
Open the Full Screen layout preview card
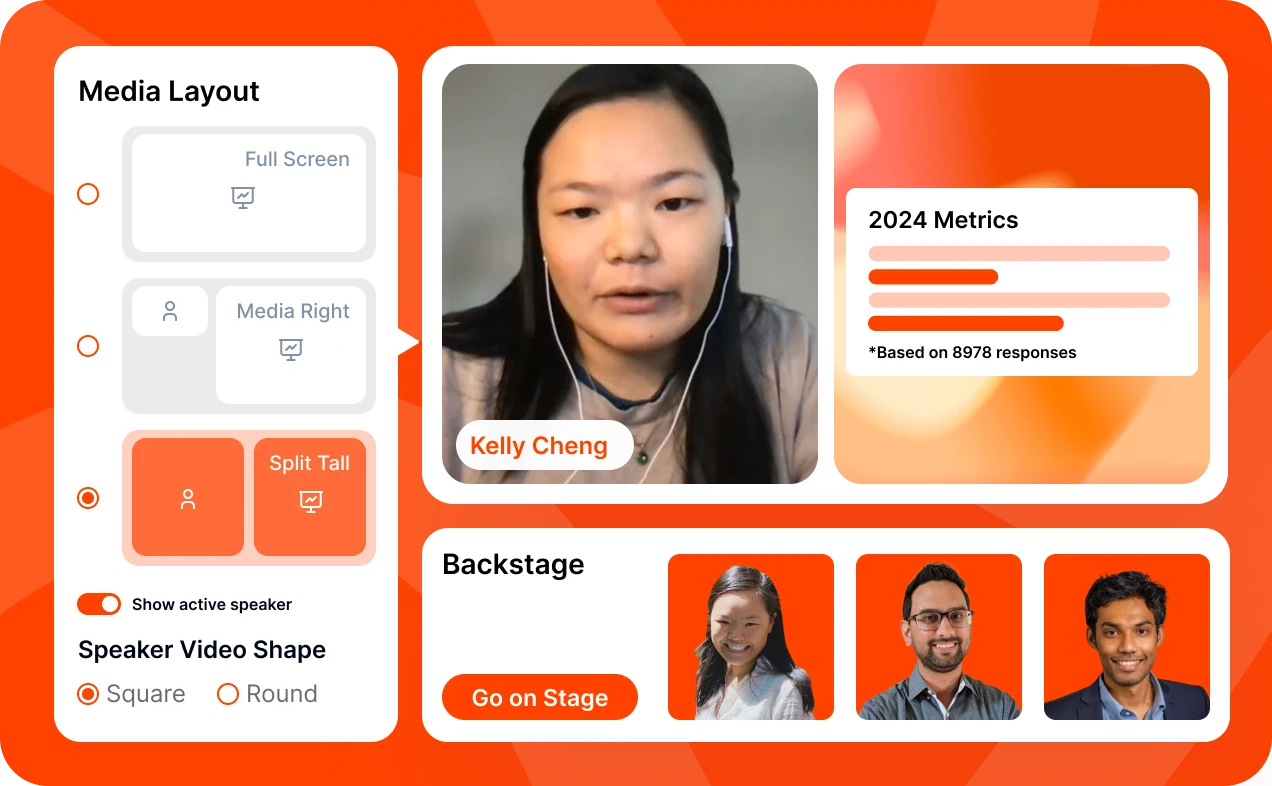pyautogui.click(x=249, y=194)
